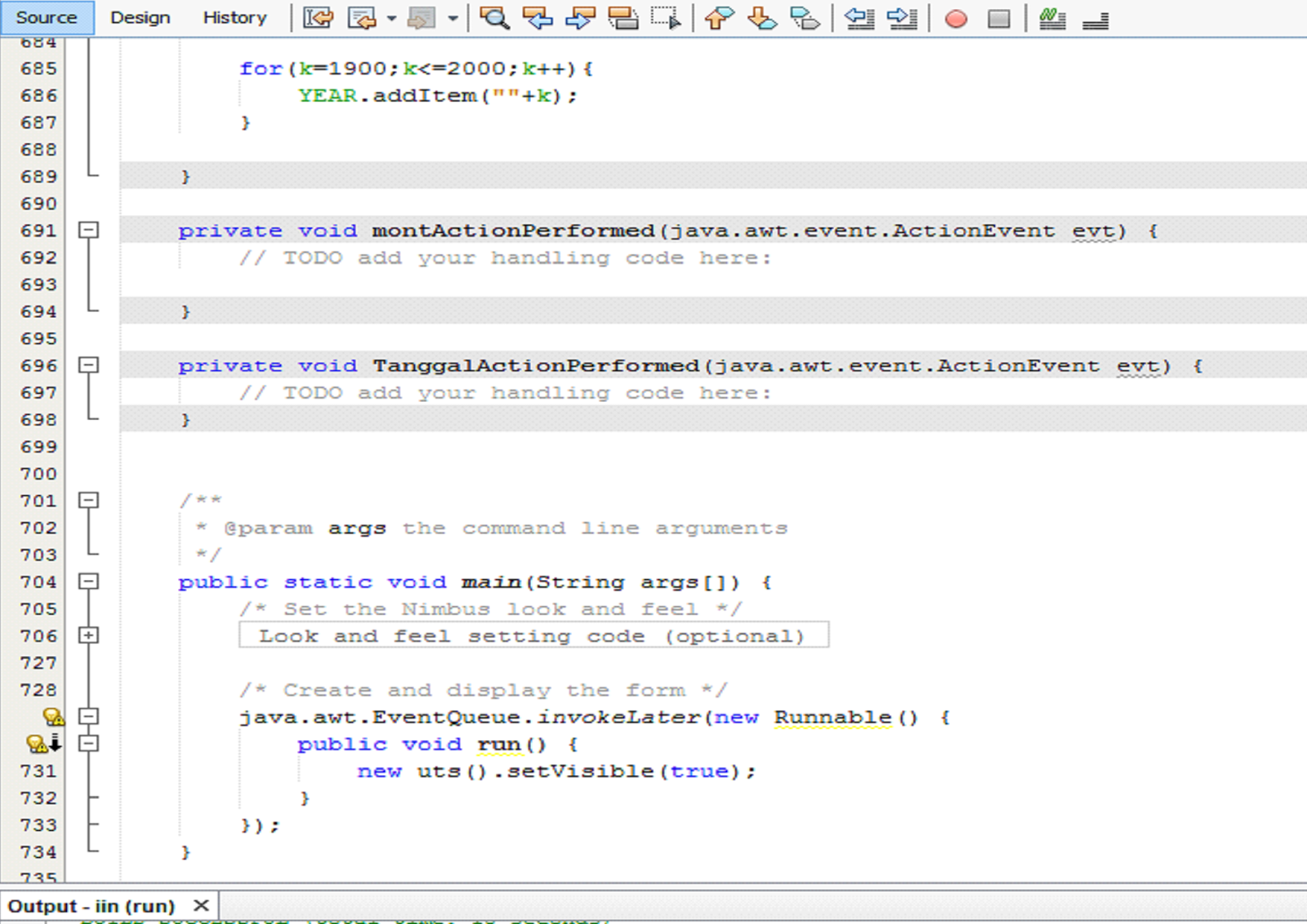Go back with the navigate Back icon
This screenshot has width=1307, height=924.
pos(361,17)
